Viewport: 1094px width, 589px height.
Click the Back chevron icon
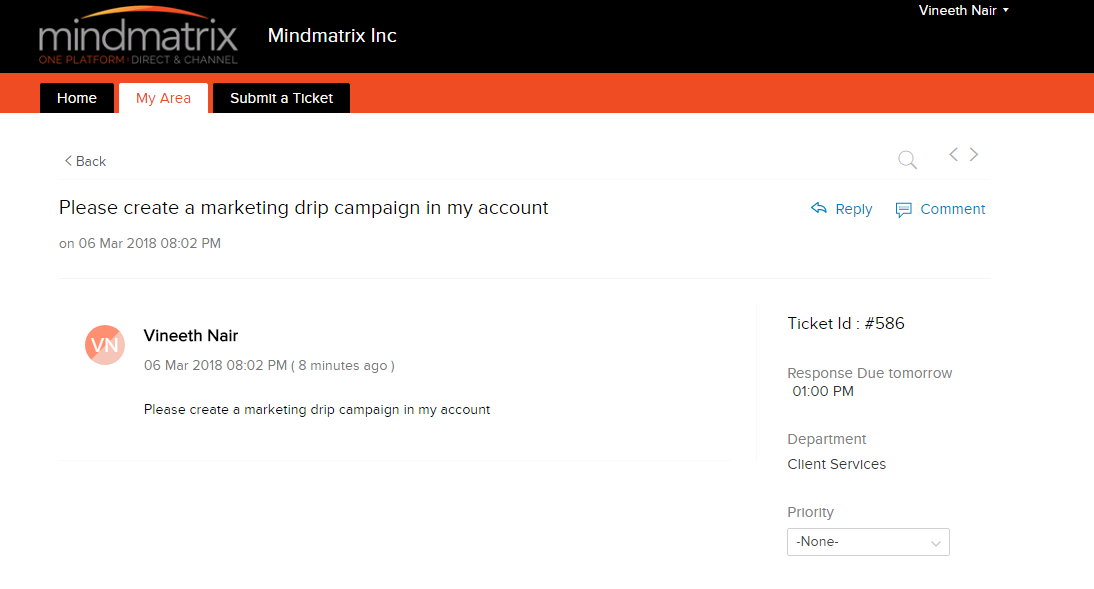68,161
